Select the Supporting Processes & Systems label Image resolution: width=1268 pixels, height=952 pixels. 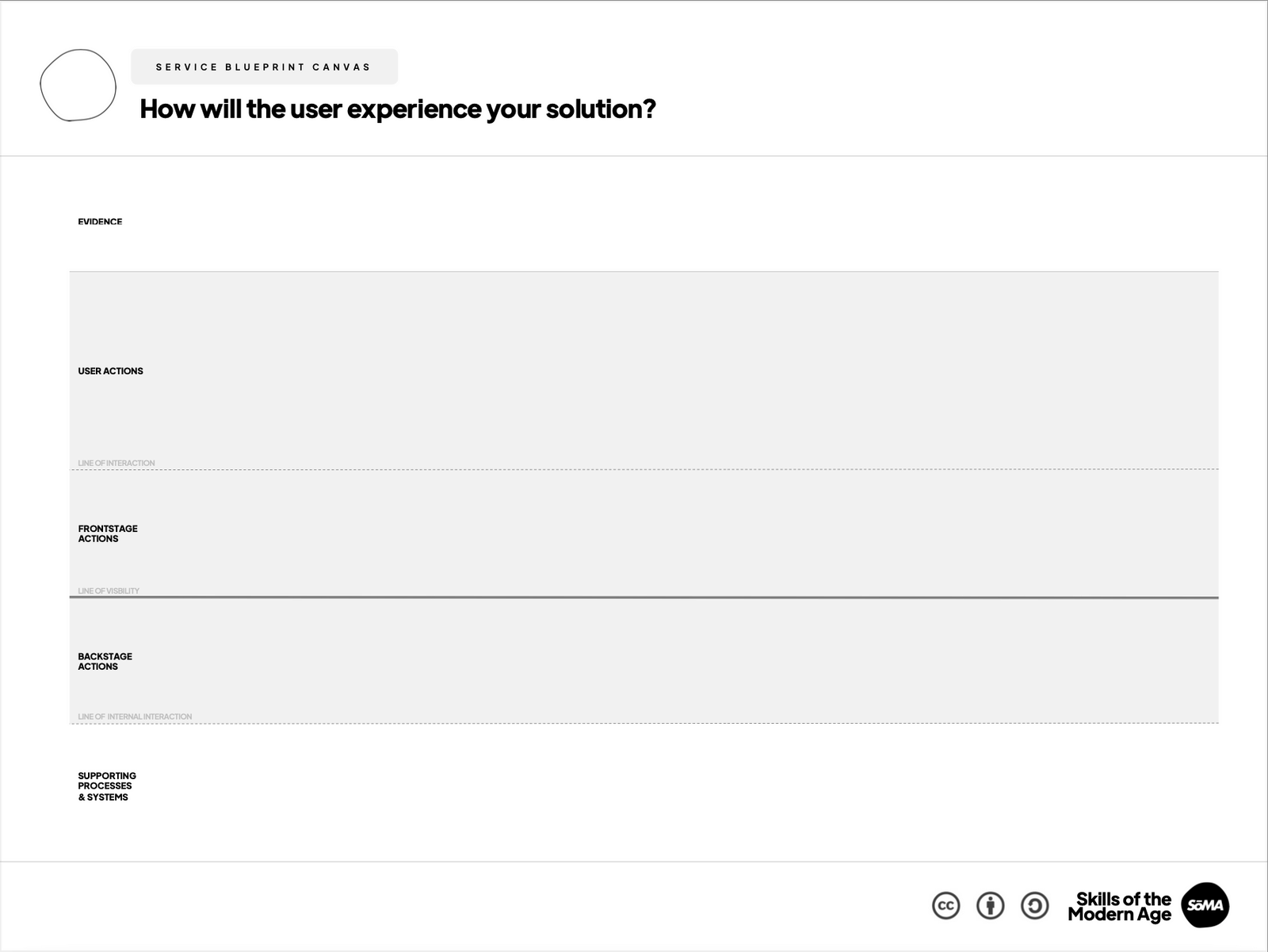106,786
